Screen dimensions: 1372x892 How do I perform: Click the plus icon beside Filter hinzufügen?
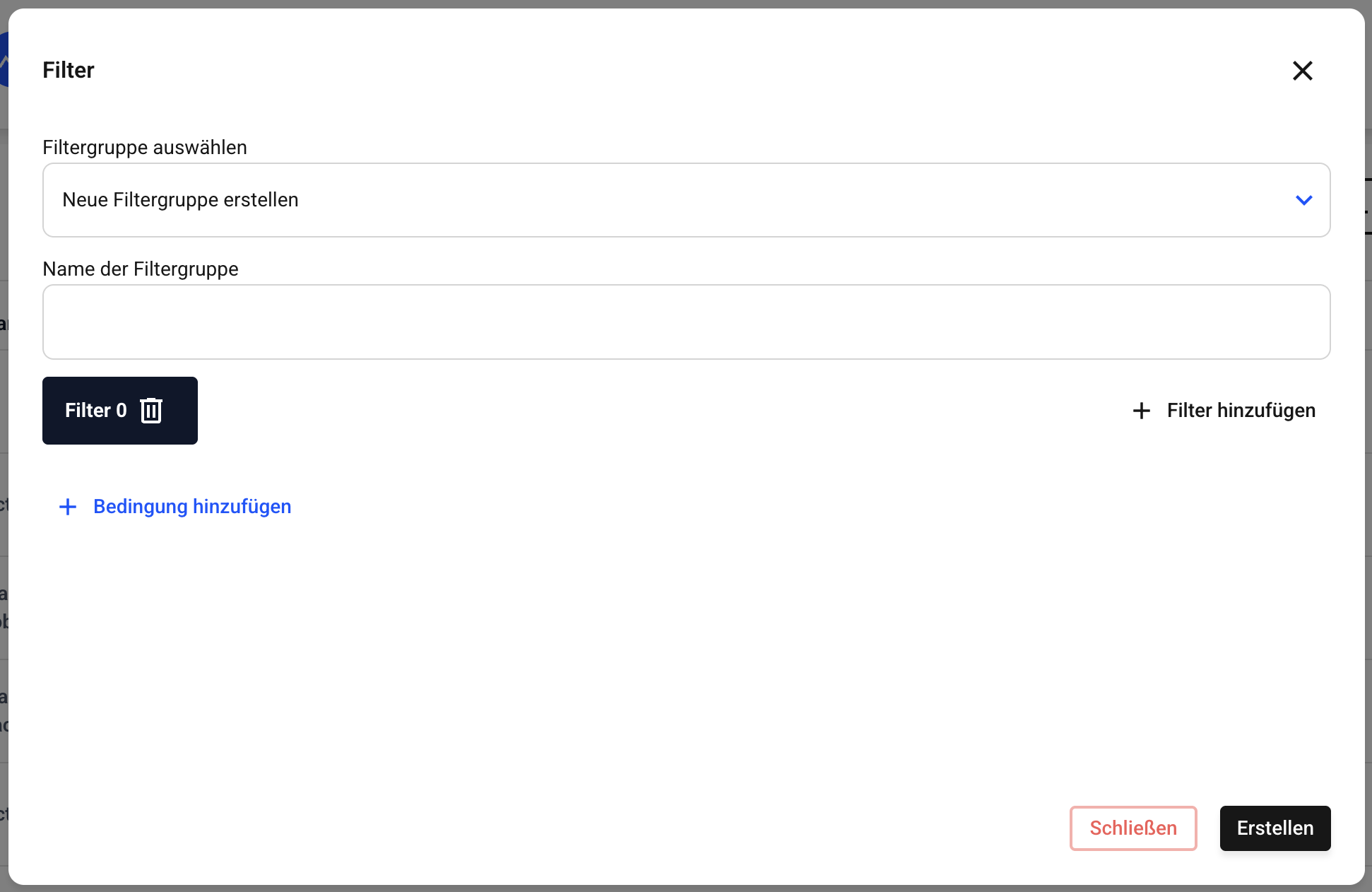pos(1142,411)
